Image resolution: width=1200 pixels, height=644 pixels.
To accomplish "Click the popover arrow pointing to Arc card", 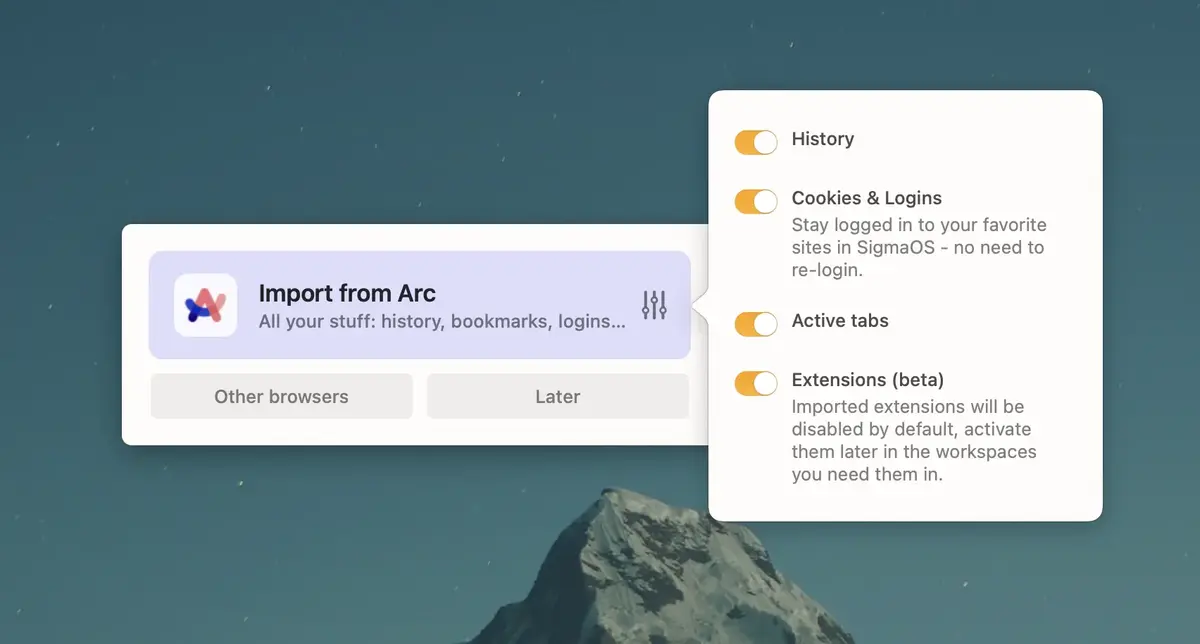I will (703, 305).
